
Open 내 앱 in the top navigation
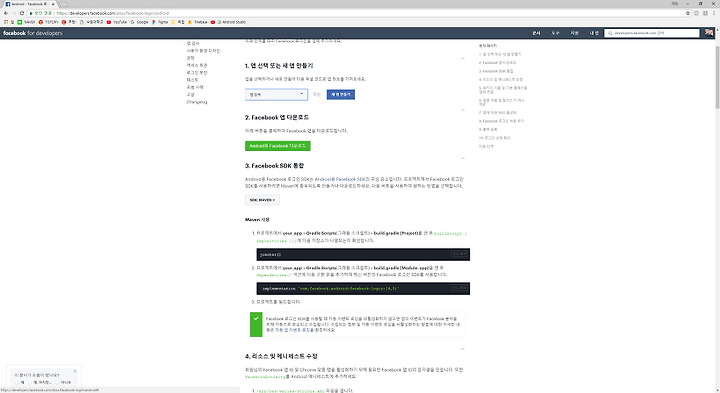594,33
